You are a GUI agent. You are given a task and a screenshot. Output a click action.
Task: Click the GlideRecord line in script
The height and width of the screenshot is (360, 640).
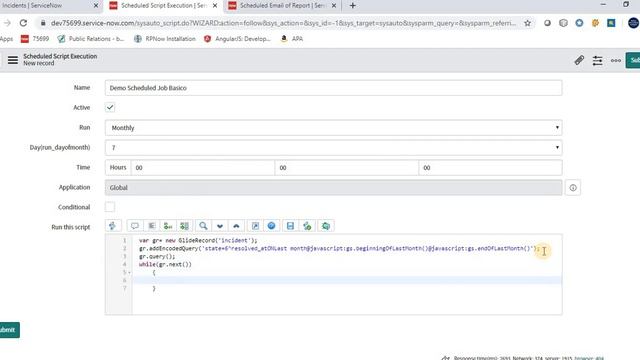(x=198, y=240)
